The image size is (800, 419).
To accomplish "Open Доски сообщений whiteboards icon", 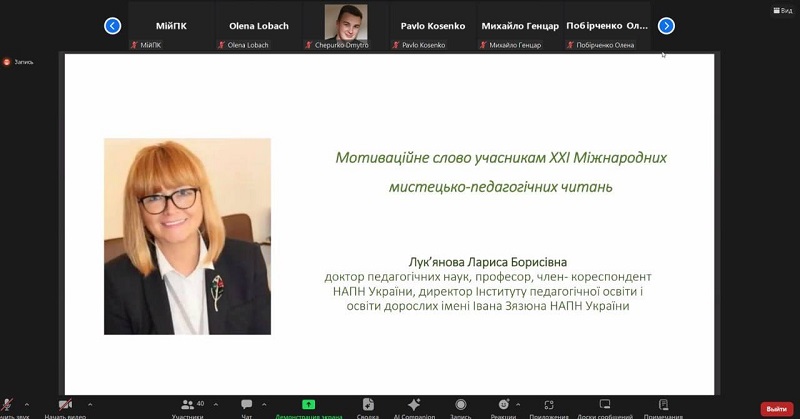I will [605, 407].
